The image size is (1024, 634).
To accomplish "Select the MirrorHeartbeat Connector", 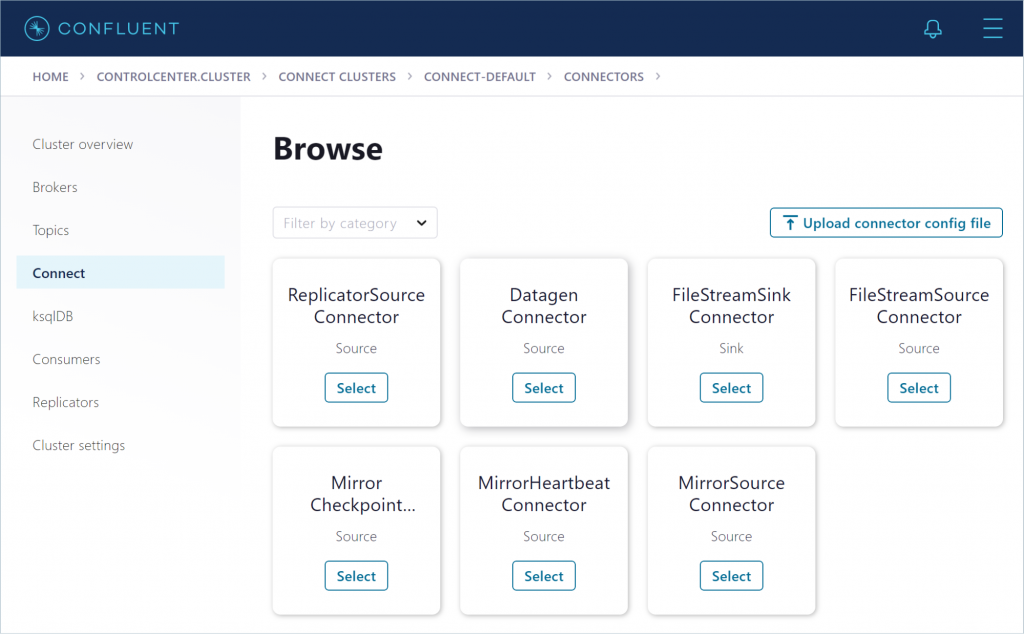I will [544, 576].
